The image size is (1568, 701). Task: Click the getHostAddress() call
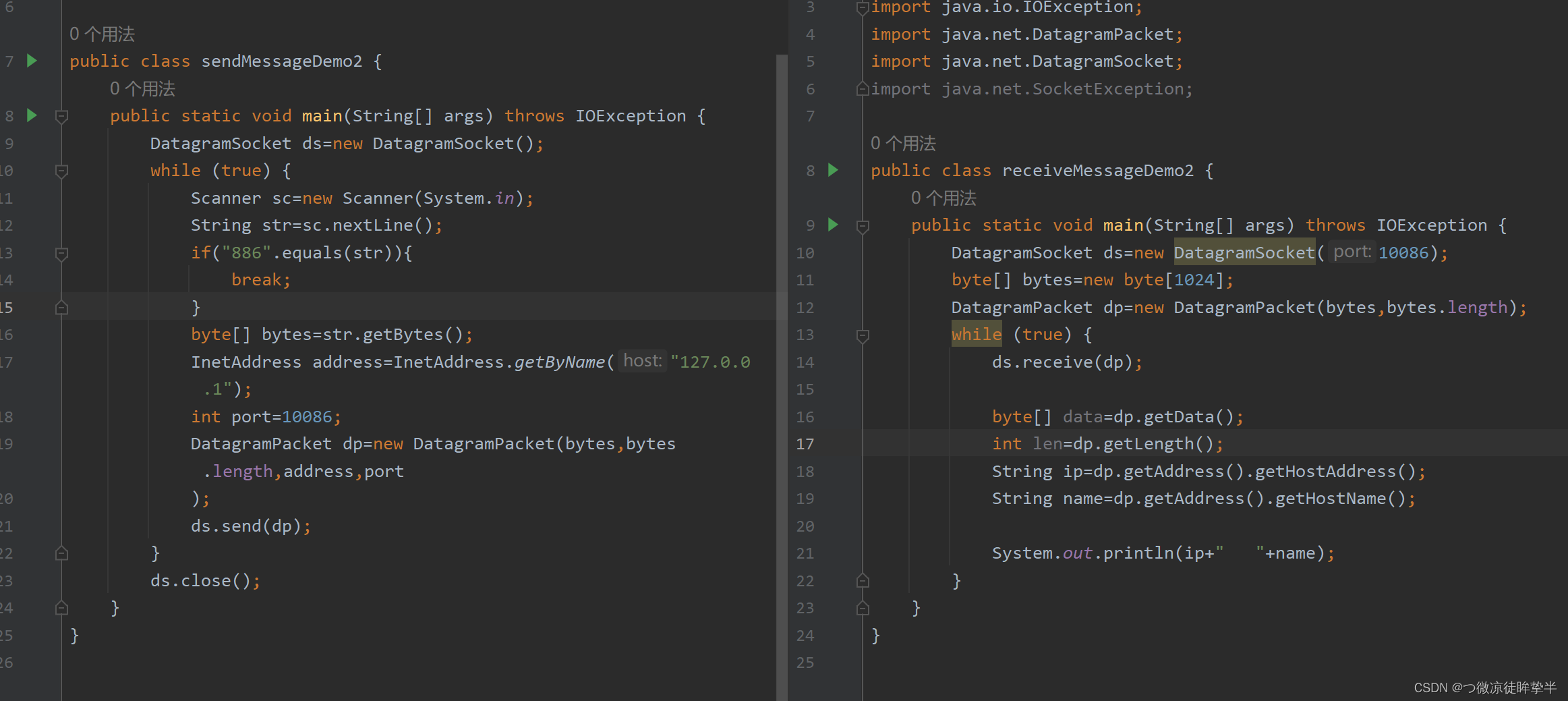click(x=1335, y=472)
